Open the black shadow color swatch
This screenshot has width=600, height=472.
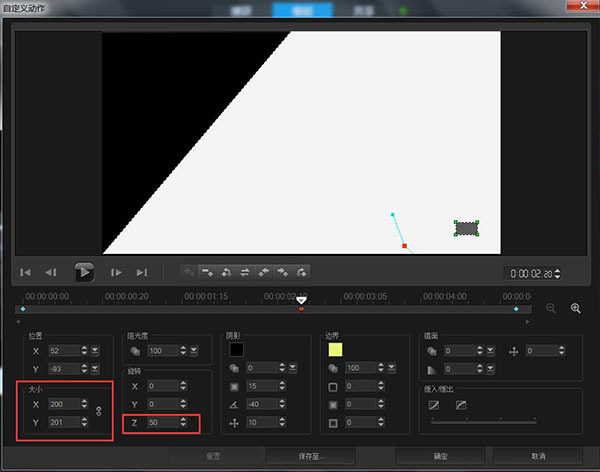click(x=236, y=350)
